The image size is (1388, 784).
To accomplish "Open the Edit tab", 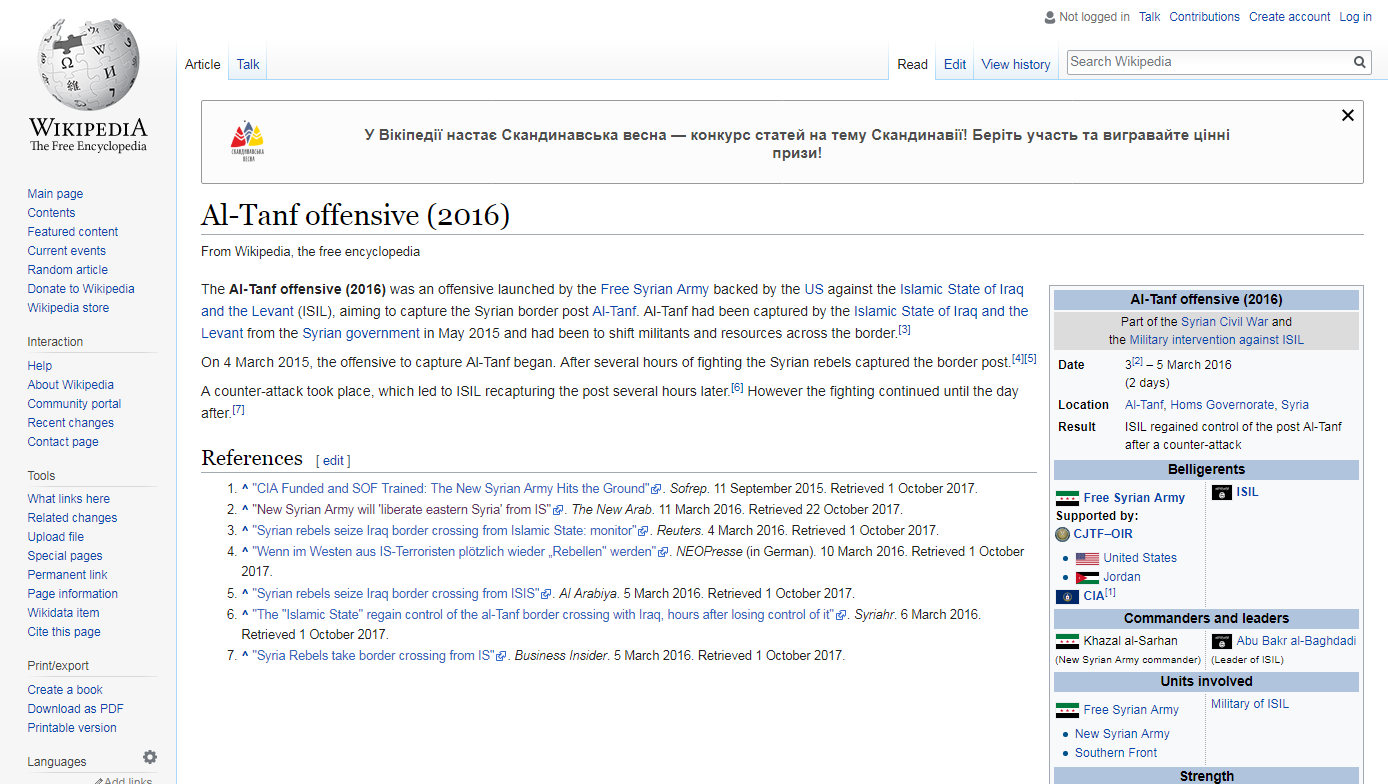I will pyautogui.click(x=955, y=64).
